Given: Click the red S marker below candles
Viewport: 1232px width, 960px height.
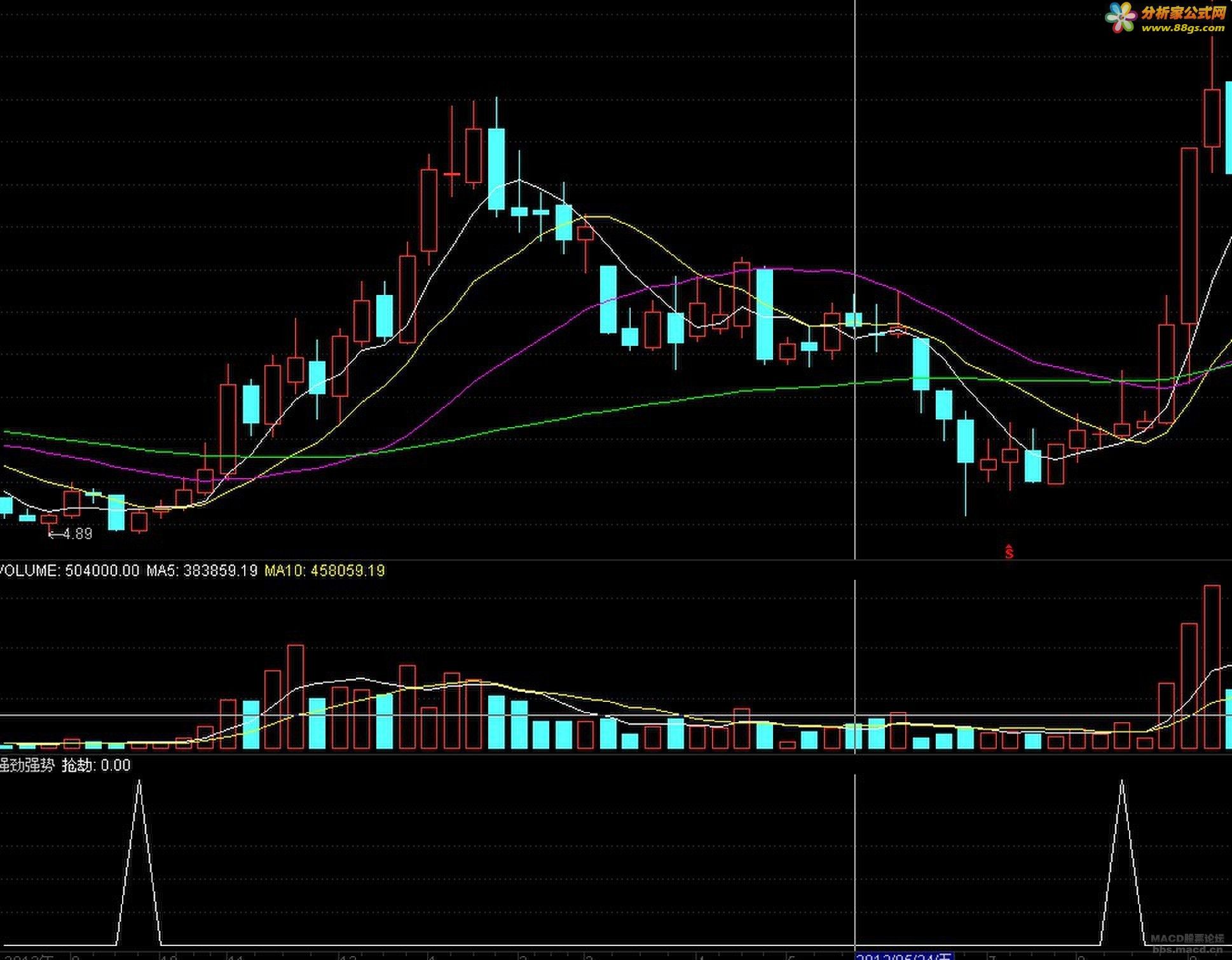Looking at the screenshot, I should tap(1009, 552).
